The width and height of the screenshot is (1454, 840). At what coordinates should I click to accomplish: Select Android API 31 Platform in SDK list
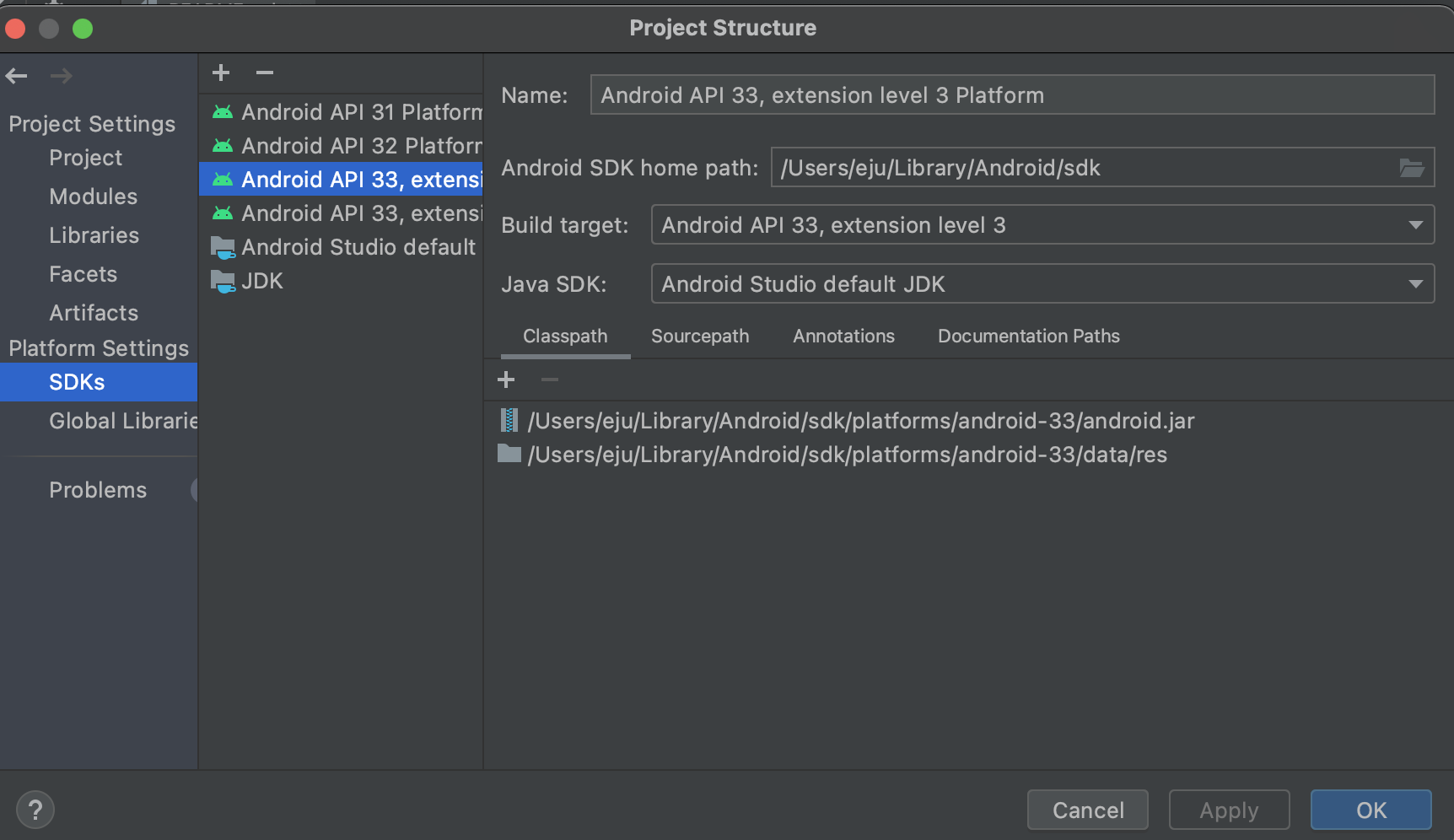[341, 112]
